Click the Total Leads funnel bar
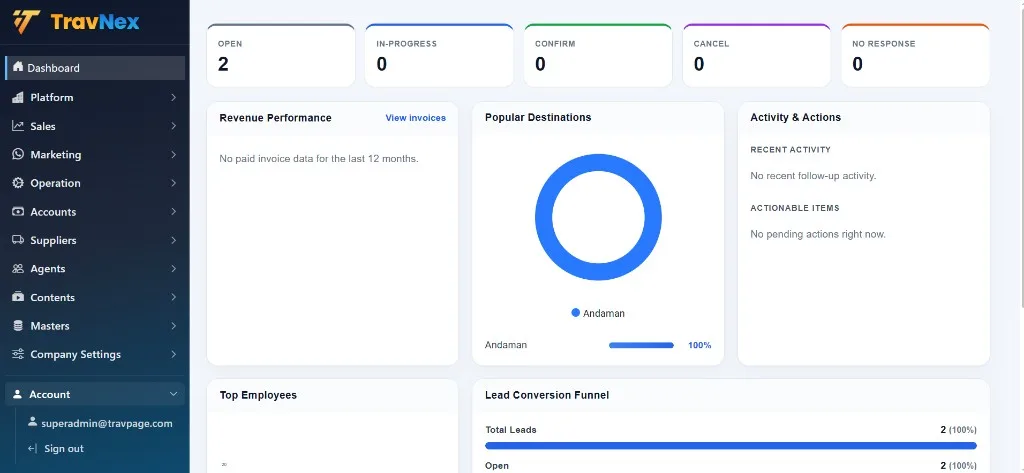Viewport: 1024px width, 473px height. click(731, 446)
